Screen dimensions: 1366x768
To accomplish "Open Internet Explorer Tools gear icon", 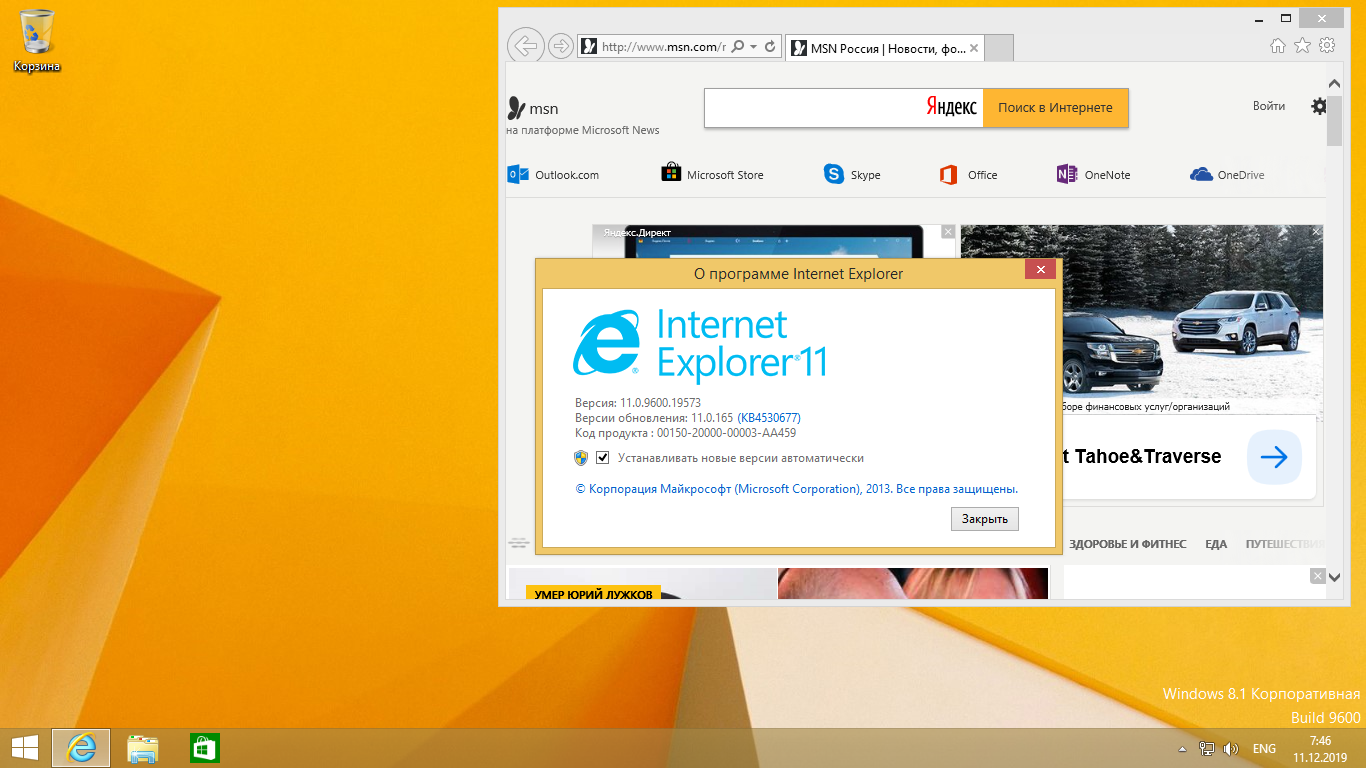I will pyautogui.click(x=1327, y=45).
